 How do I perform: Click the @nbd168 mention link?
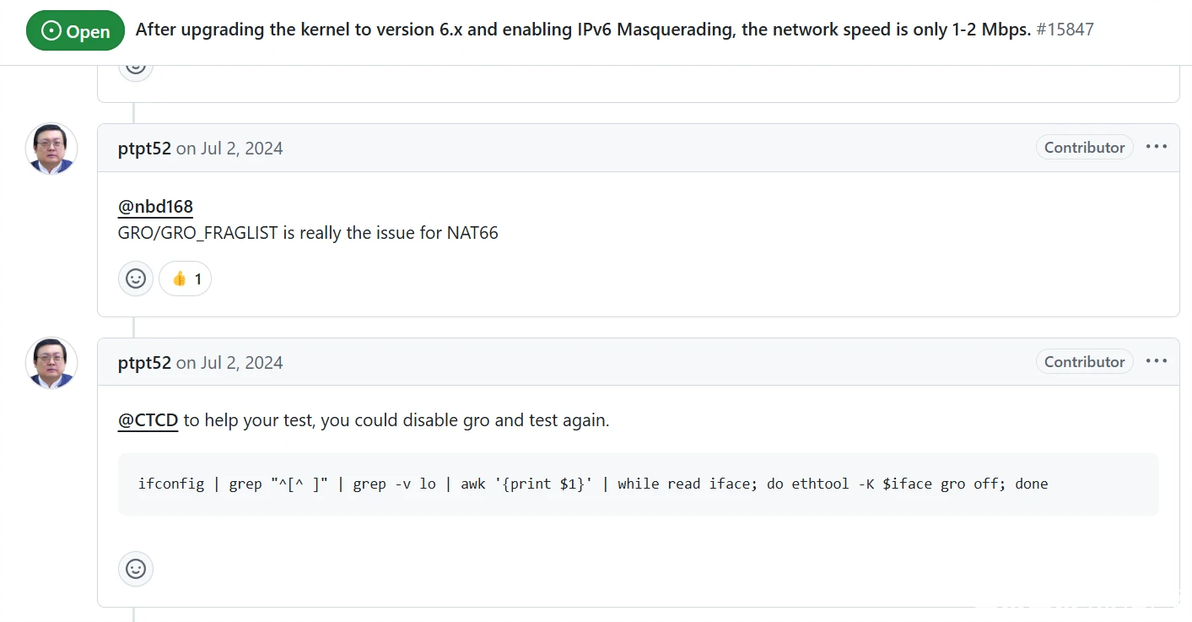tap(155, 207)
